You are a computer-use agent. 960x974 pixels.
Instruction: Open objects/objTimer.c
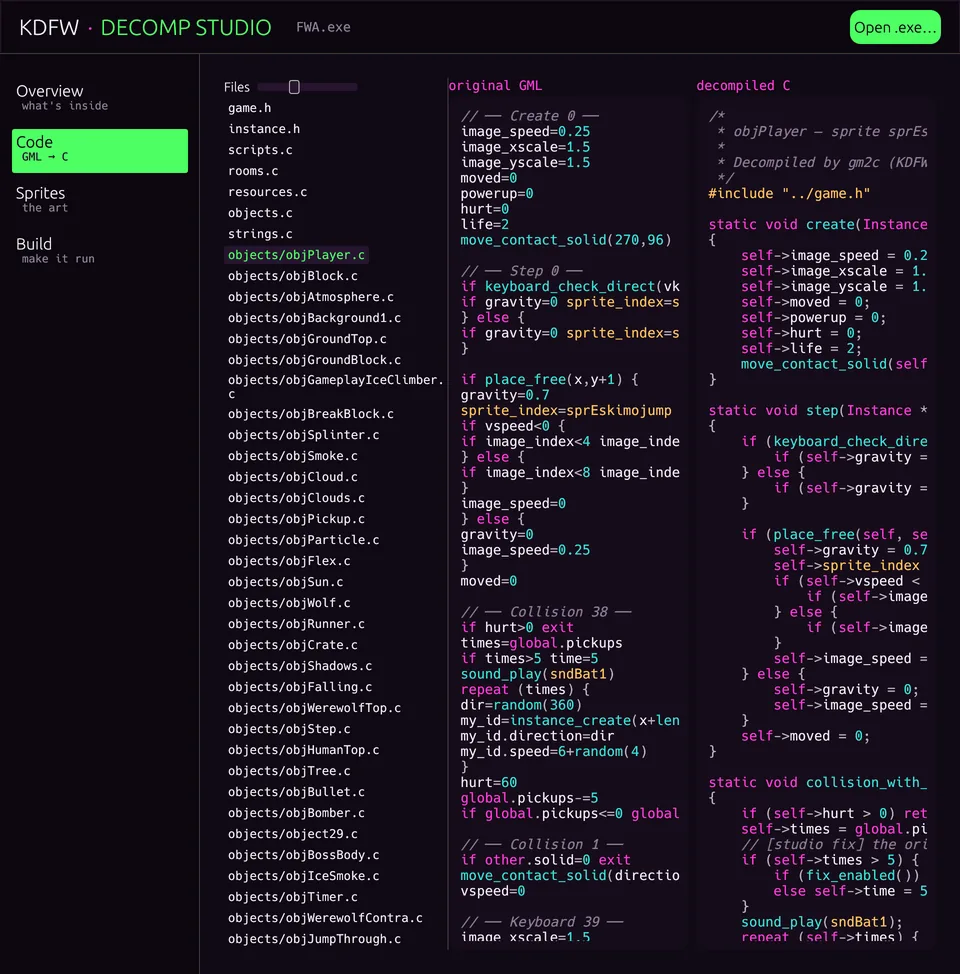[x=292, y=897]
